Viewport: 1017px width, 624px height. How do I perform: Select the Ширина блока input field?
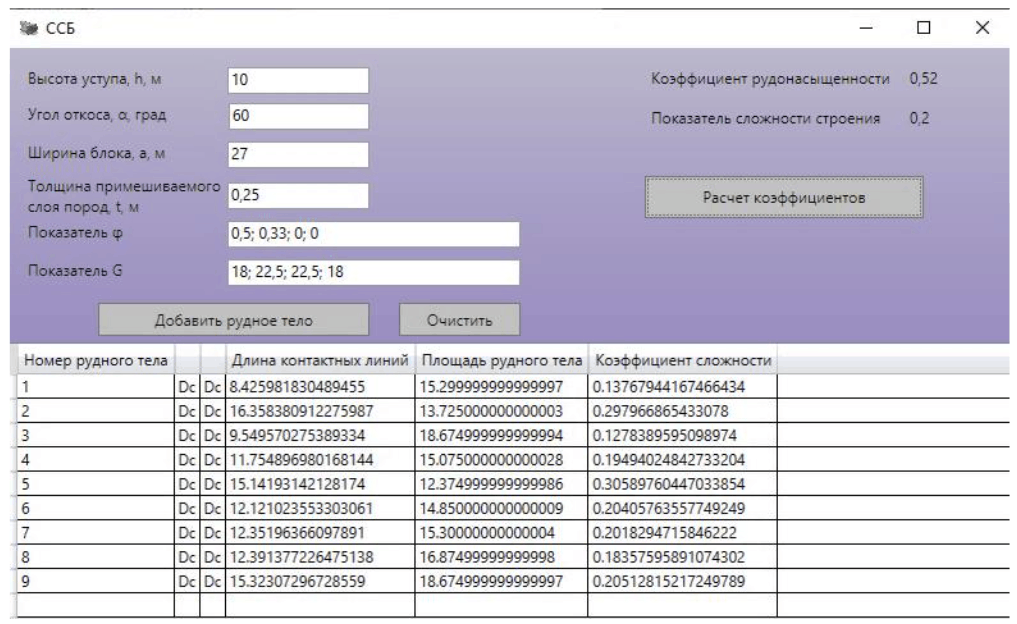click(x=298, y=155)
